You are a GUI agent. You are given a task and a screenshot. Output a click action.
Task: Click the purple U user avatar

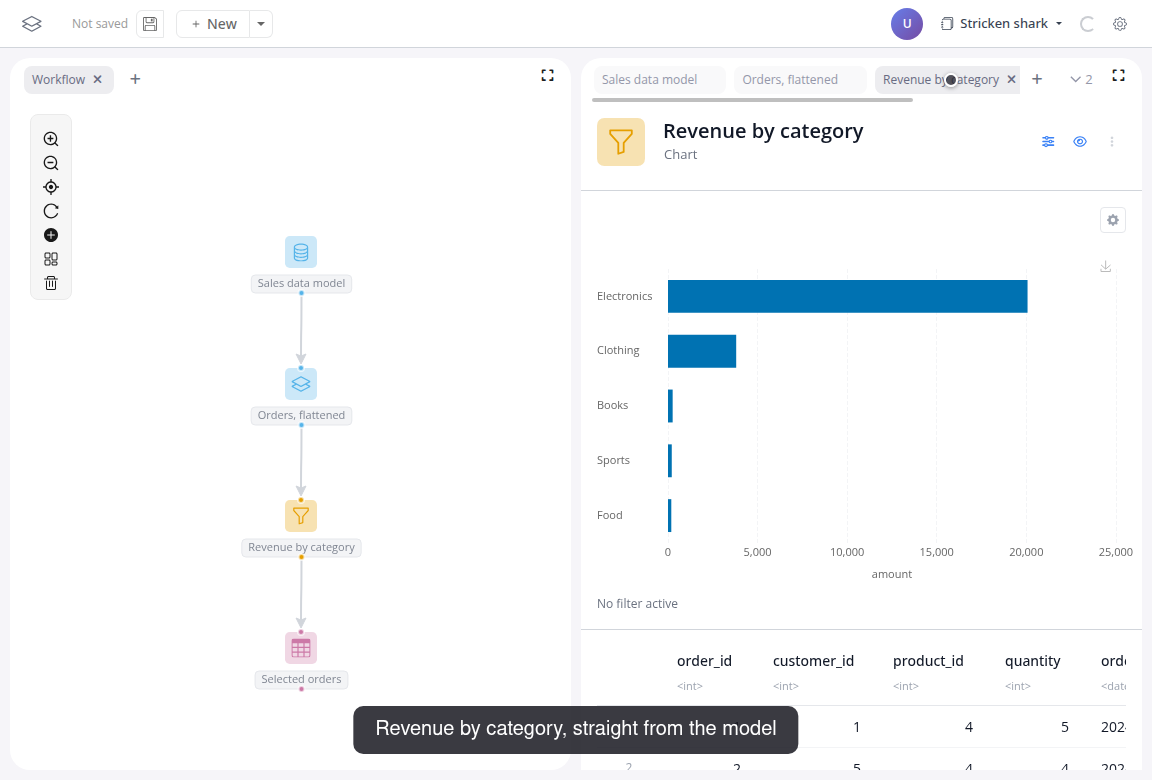[907, 24]
